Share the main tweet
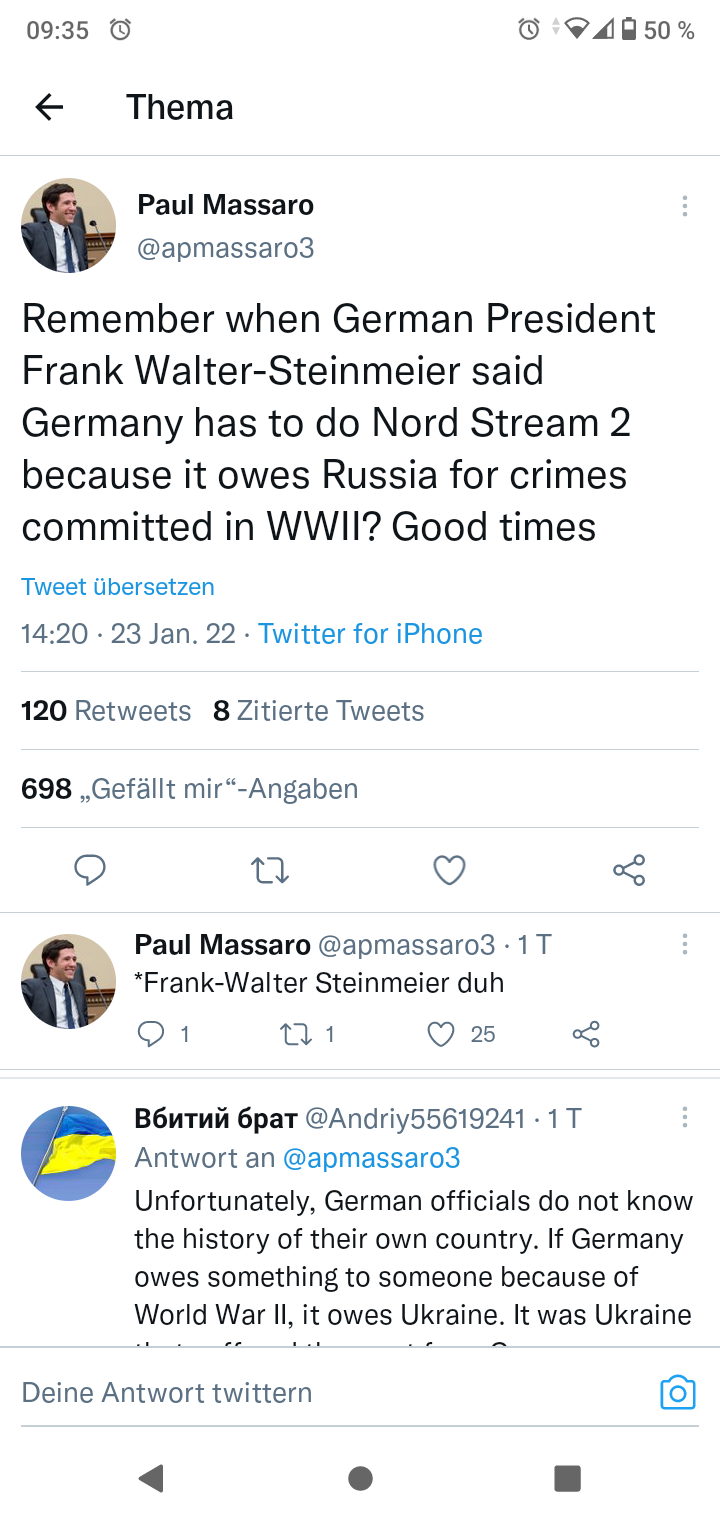Screen dimensions: 720x1520 [x=629, y=870]
